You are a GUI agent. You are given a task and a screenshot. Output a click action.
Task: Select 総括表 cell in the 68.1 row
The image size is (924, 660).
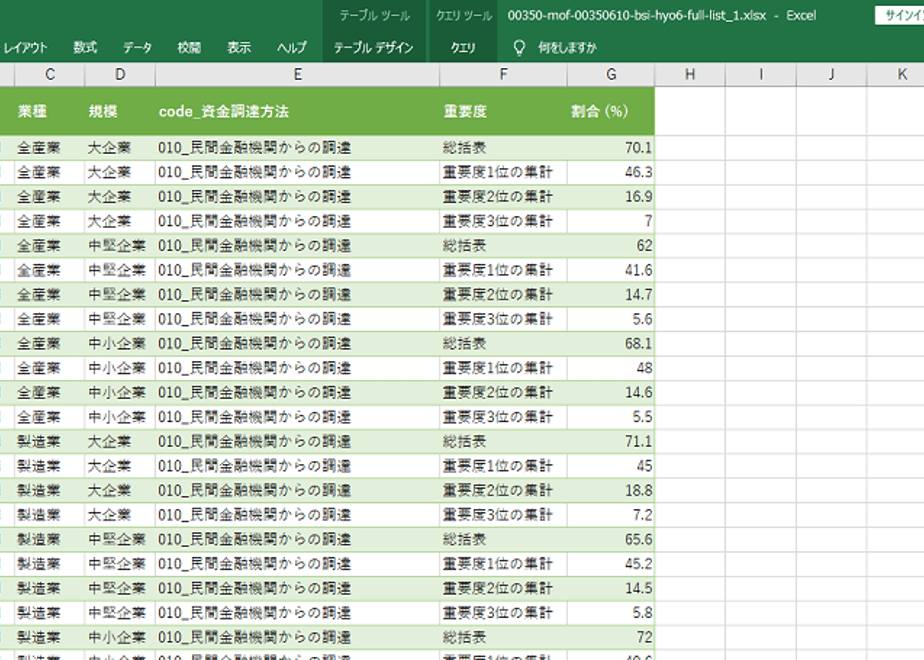click(x=503, y=344)
